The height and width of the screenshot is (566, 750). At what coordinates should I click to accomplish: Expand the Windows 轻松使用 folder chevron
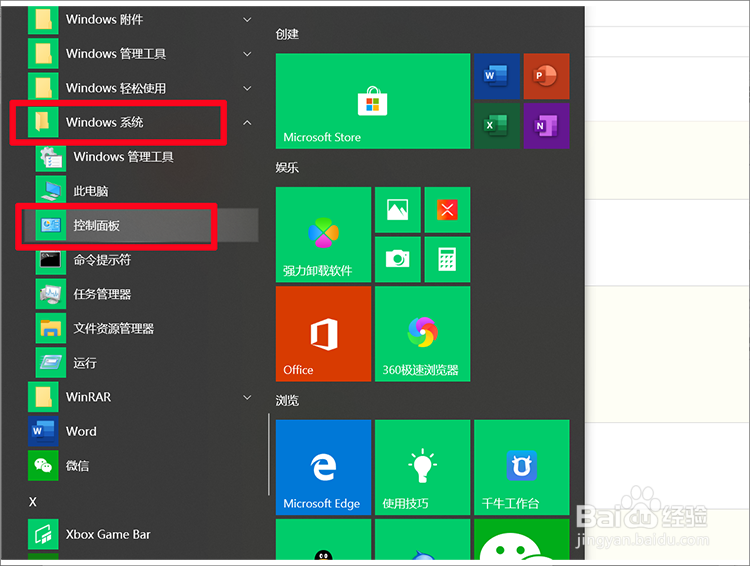(247, 88)
